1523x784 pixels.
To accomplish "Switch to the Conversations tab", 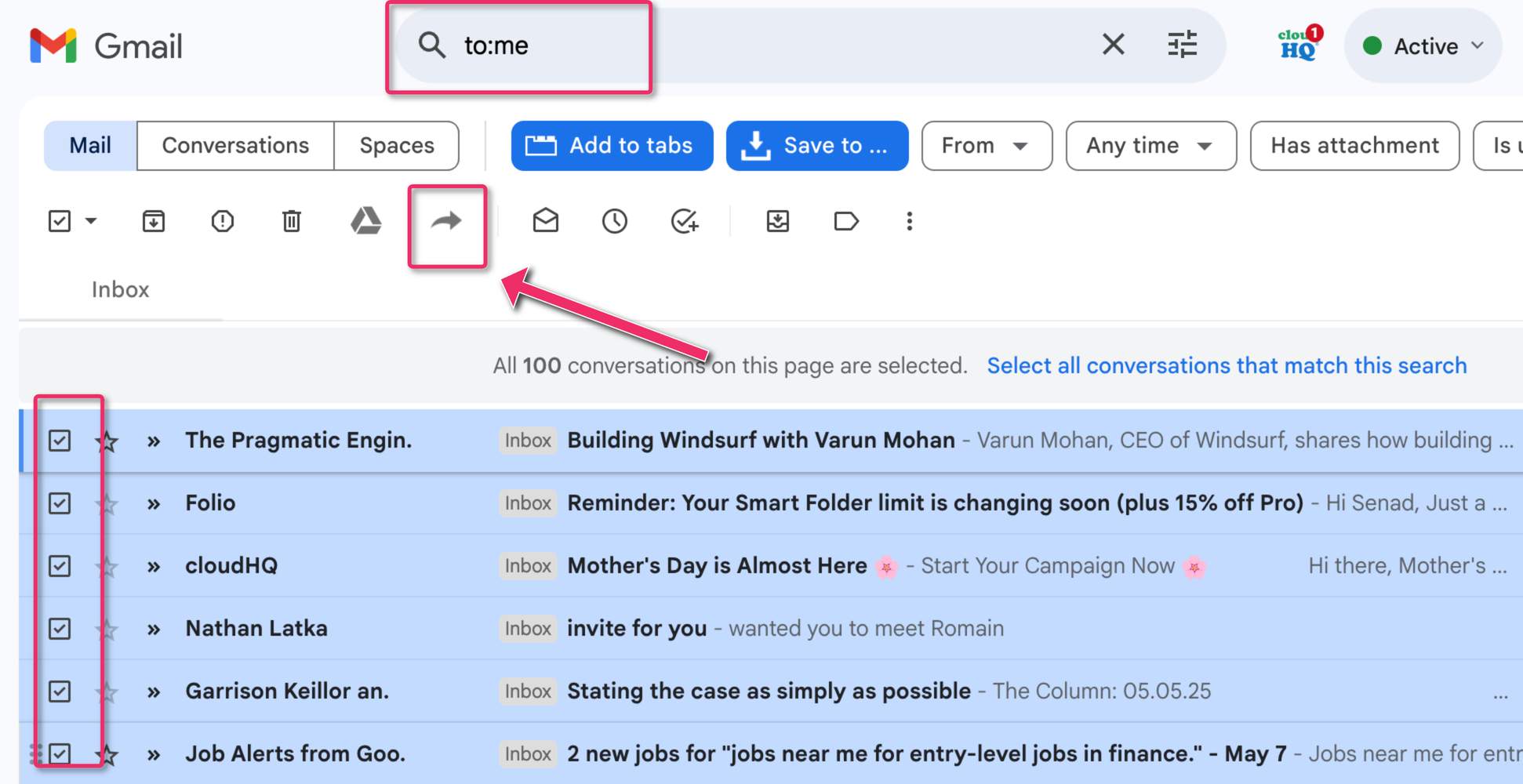I will (235, 146).
